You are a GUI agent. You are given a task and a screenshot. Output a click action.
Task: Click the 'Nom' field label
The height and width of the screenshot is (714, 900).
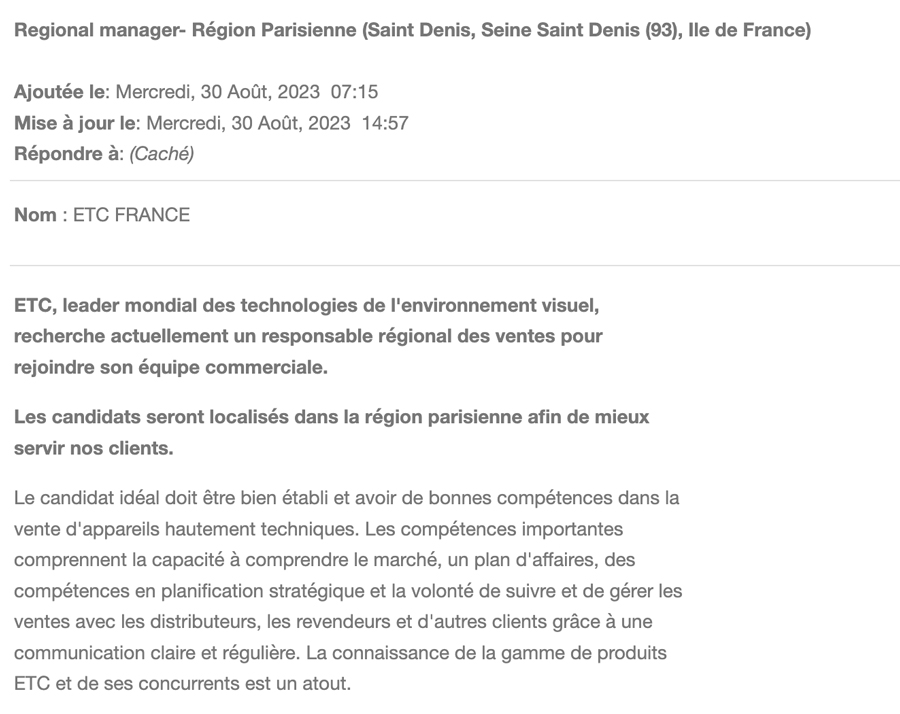point(35,215)
